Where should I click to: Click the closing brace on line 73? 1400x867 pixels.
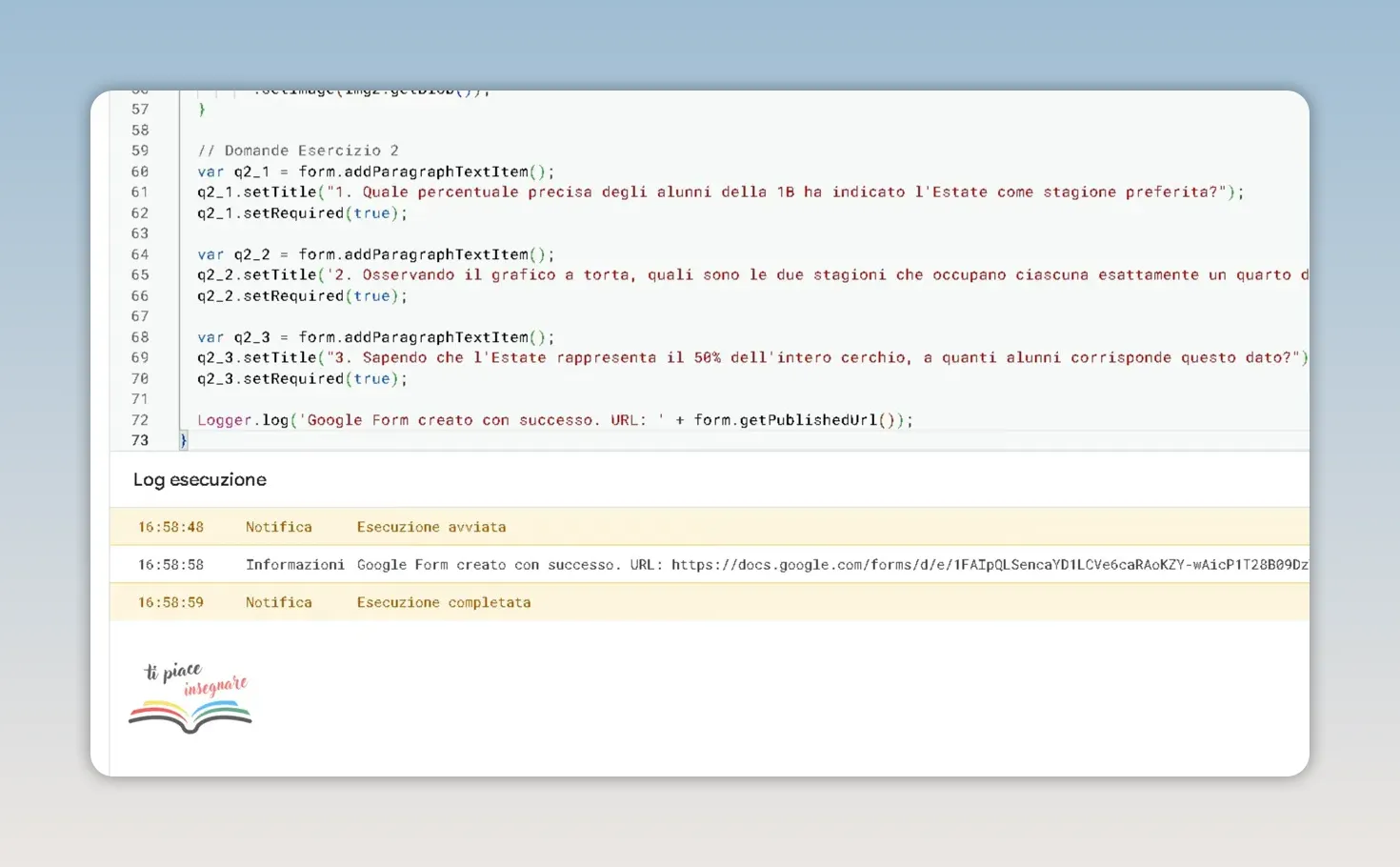click(184, 440)
